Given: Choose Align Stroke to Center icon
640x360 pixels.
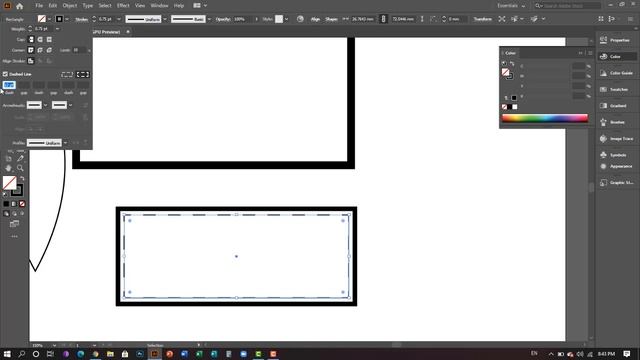Looking at the screenshot, I should (x=31, y=61).
